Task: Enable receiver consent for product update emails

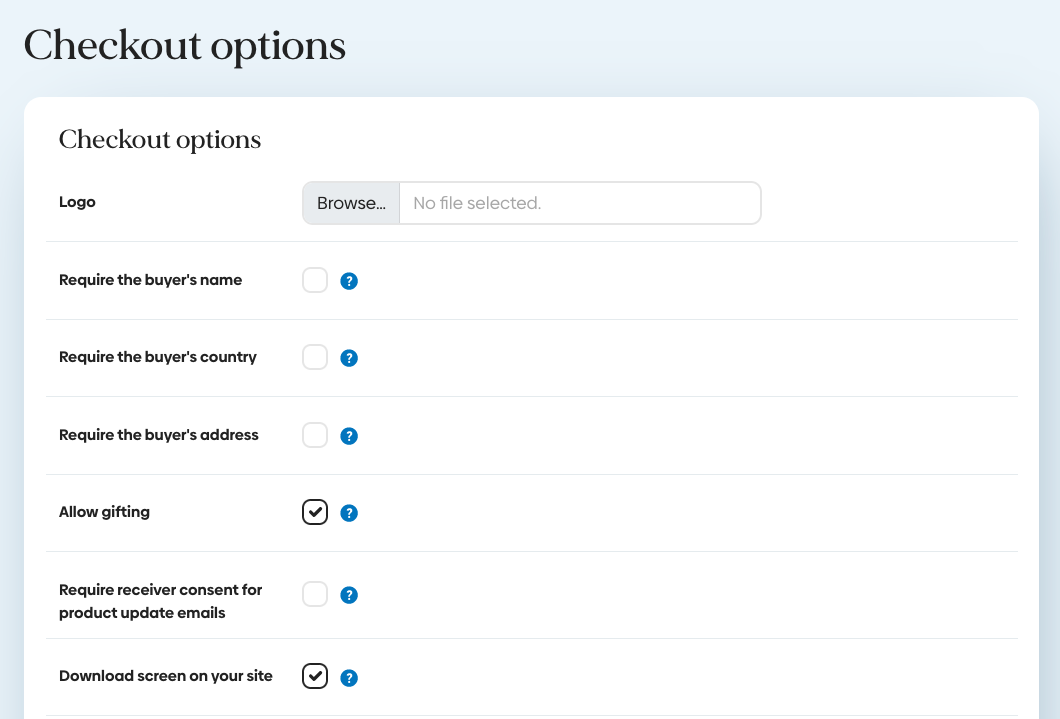Action: 315,594
